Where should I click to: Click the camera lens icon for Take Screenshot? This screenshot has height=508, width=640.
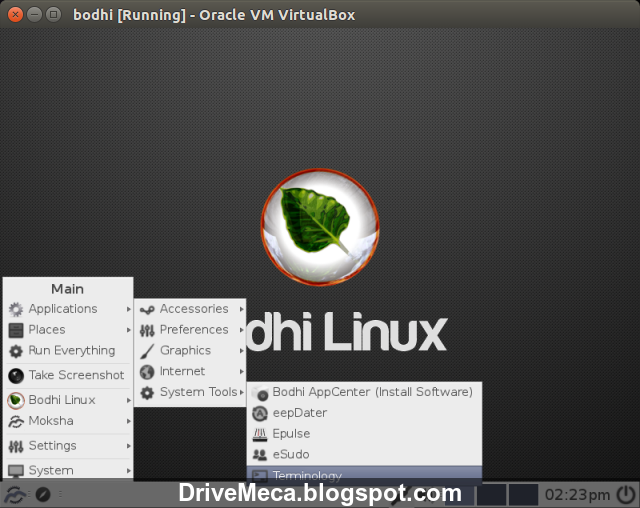click(16, 375)
